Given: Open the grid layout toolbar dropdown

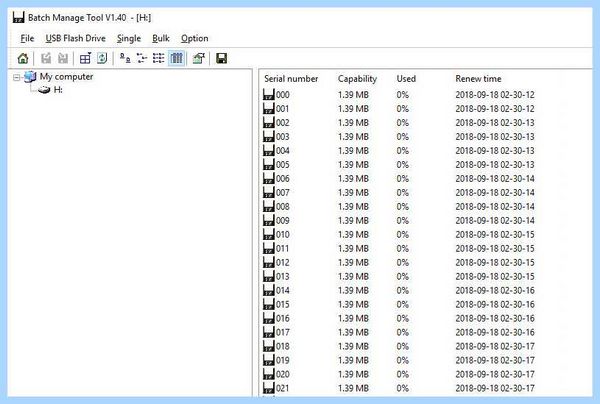Looking at the screenshot, I should tap(85, 59).
